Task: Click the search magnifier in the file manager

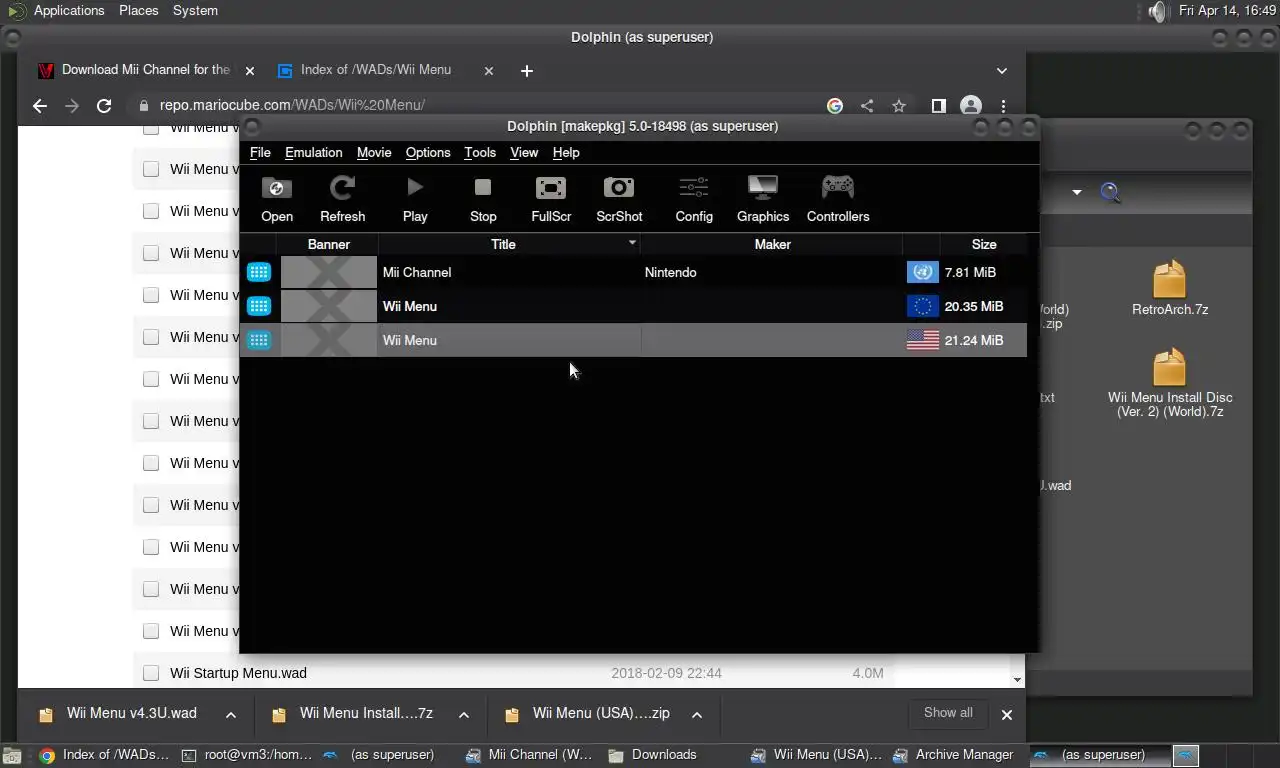Action: tap(1111, 192)
